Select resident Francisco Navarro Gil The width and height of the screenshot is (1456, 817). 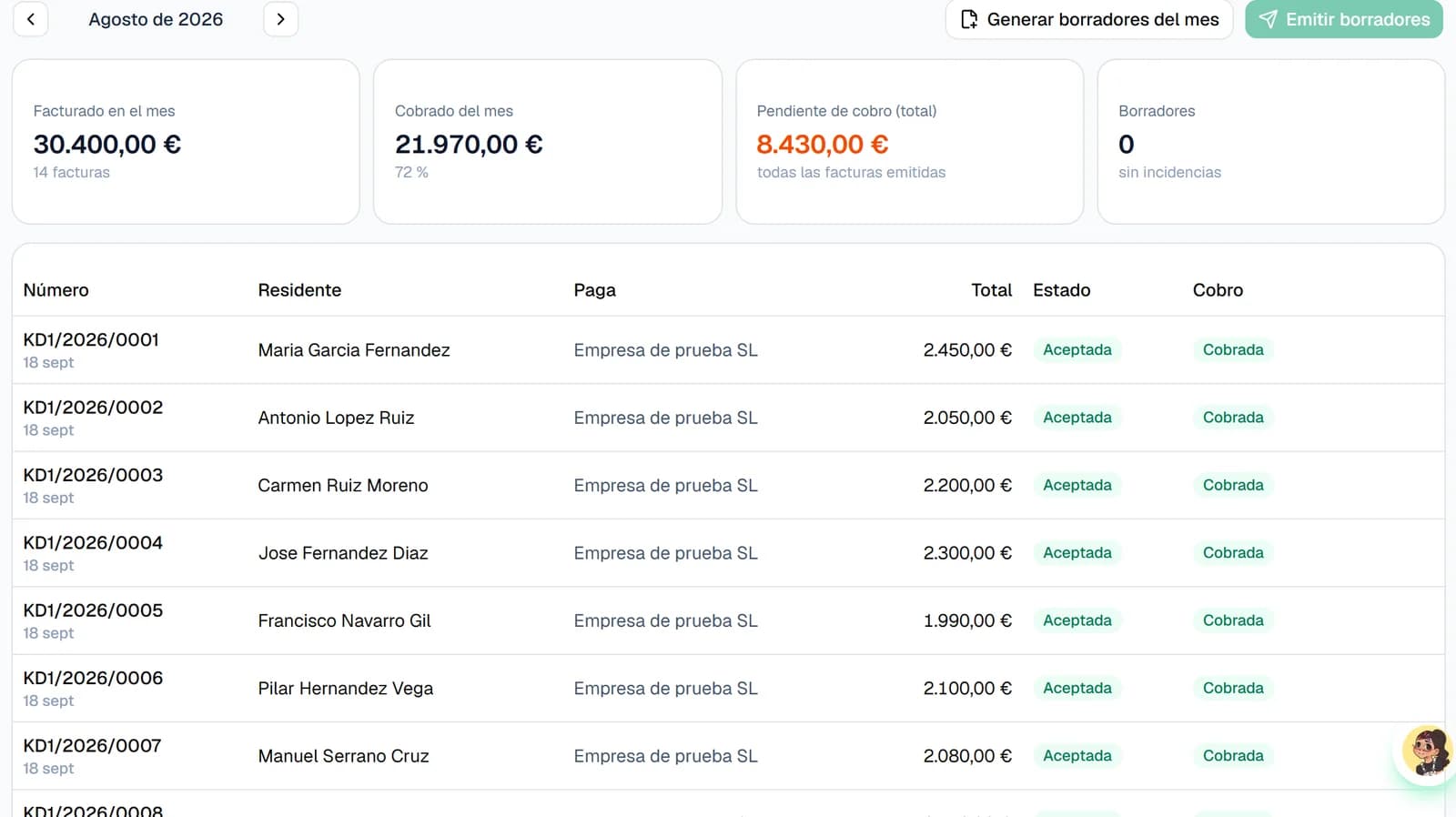(344, 620)
